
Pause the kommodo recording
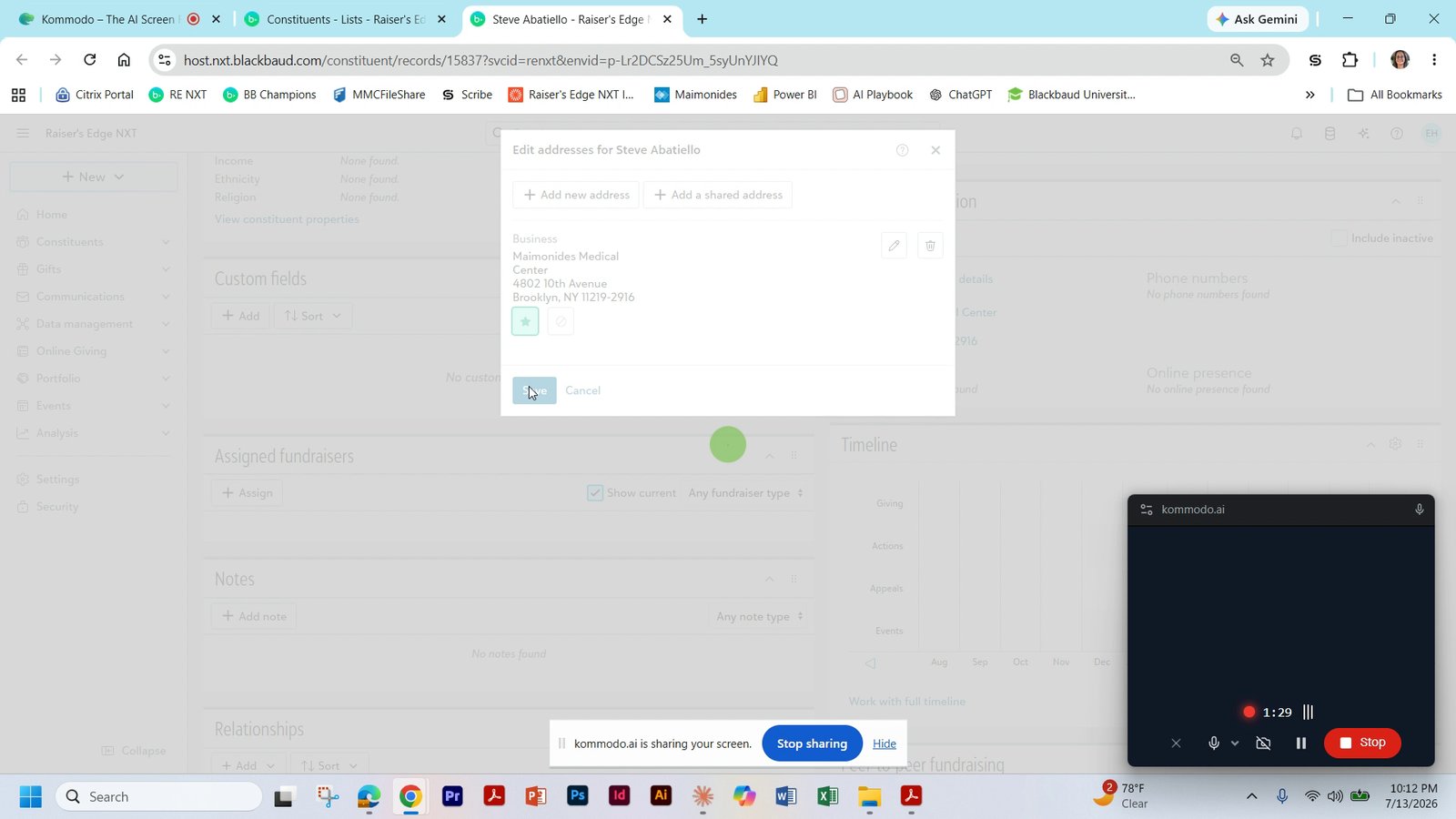1301,743
